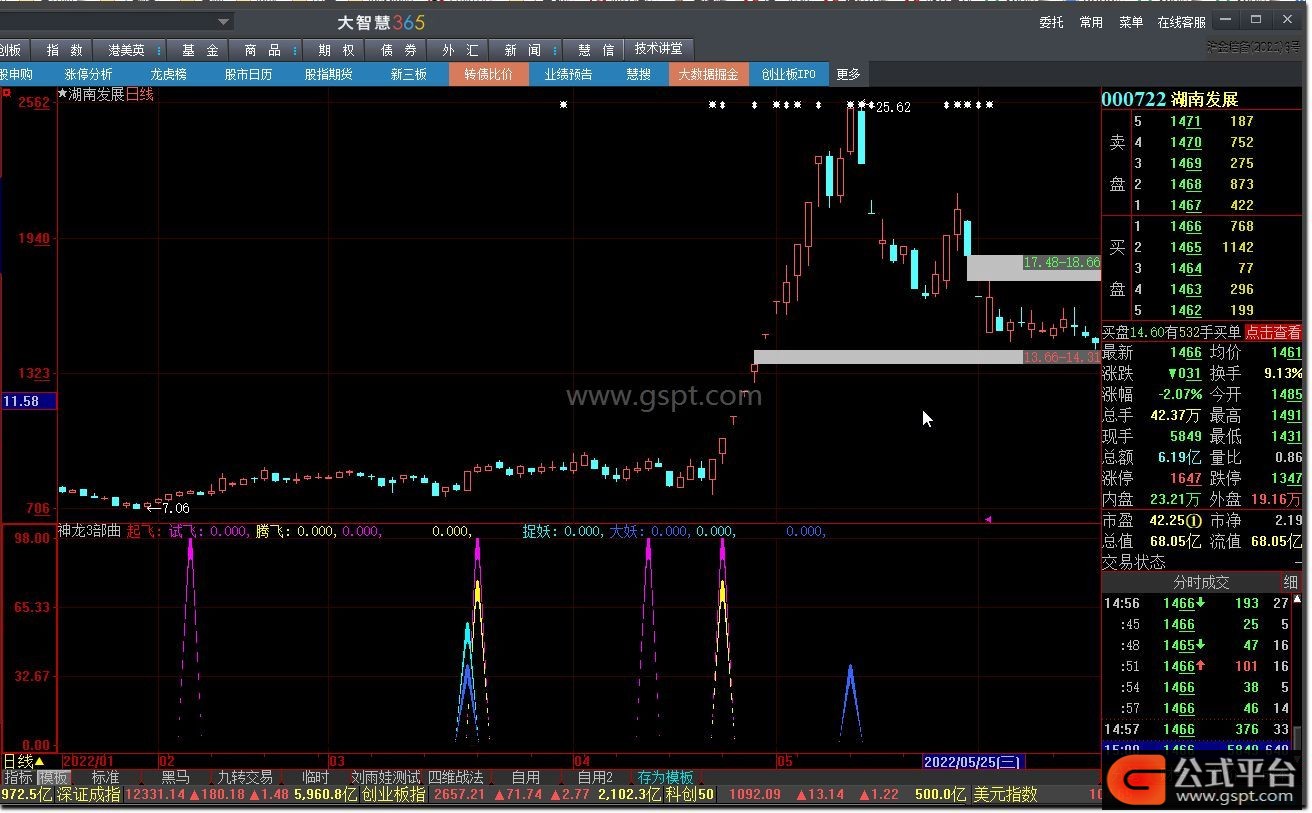Open 常用 common functions menu
Image resolution: width=1312 pixels, height=813 pixels.
click(1091, 22)
